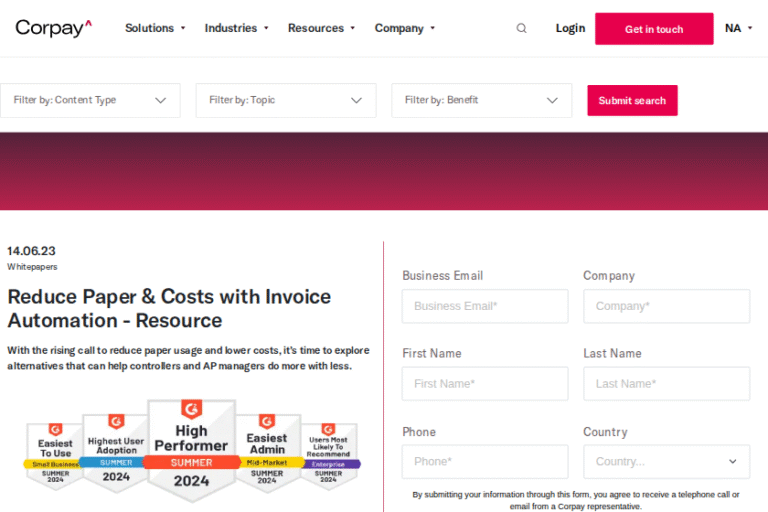Open the Industries menu

[x=236, y=28]
